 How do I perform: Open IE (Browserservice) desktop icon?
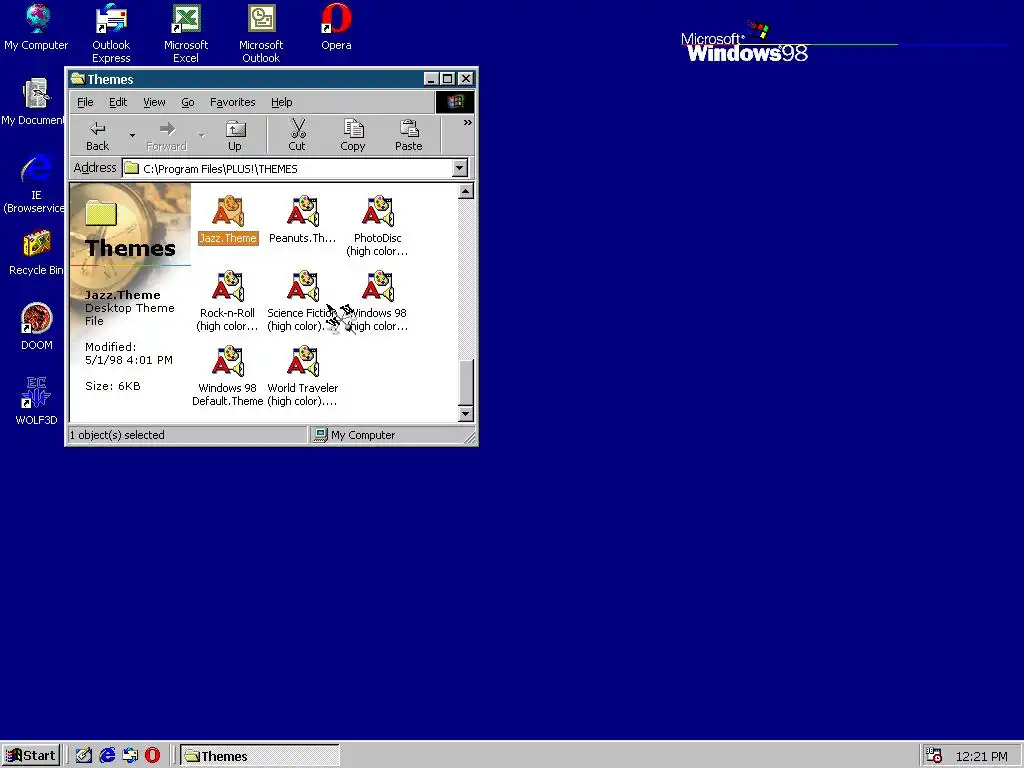(x=34, y=184)
